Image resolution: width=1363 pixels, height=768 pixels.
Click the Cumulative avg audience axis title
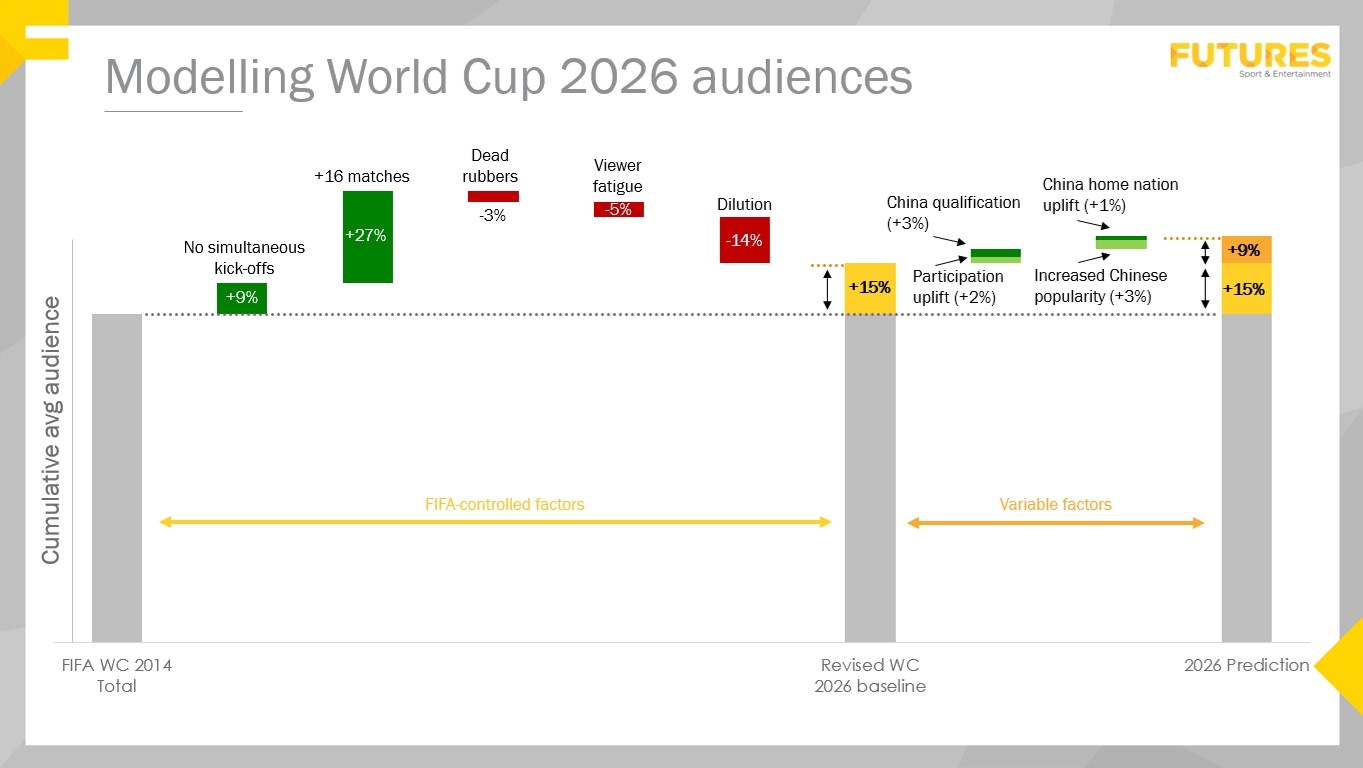(x=51, y=430)
